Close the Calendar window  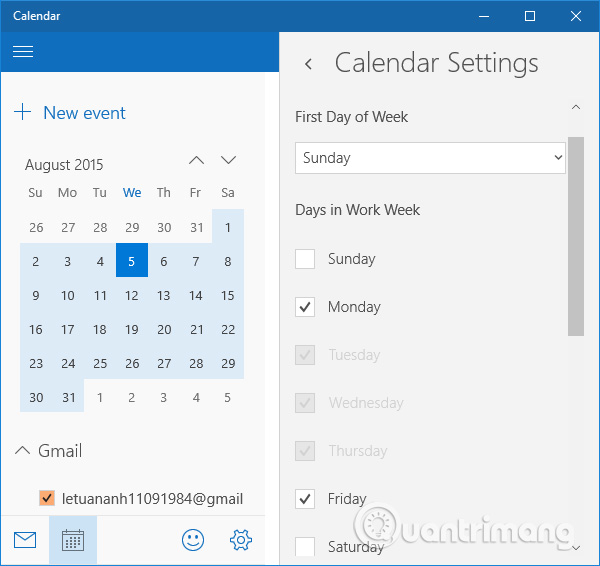576,16
